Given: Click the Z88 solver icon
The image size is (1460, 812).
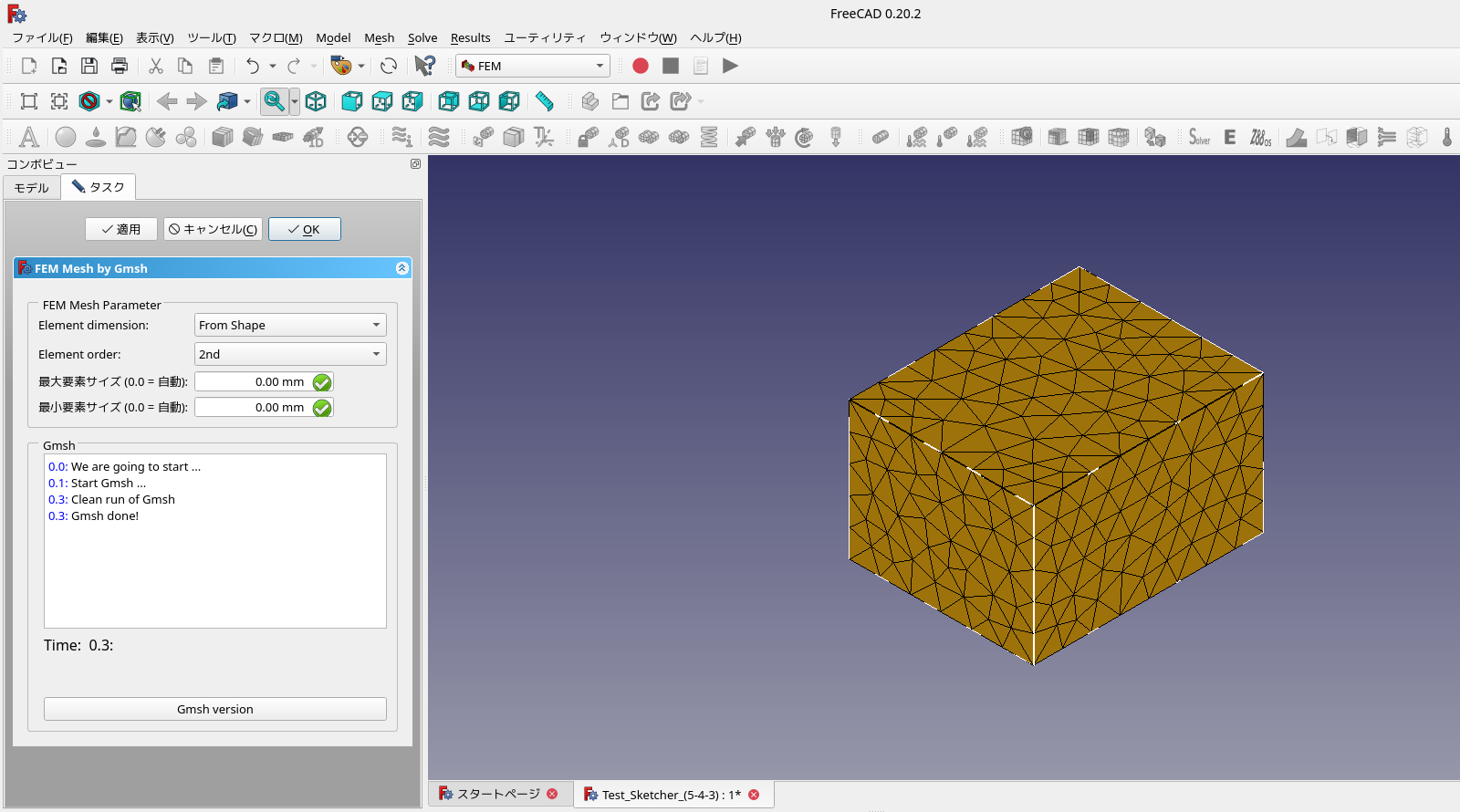Looking at the screenshot, I should 1260,137.
